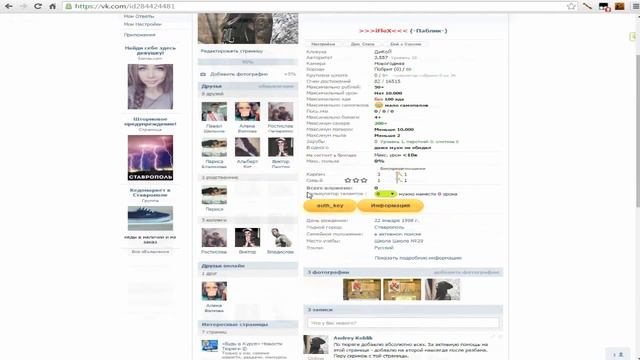The height and width of the screenshot is (360, 640).
Task: Open the green talent simulator dropdown
Action: [385, 194]
